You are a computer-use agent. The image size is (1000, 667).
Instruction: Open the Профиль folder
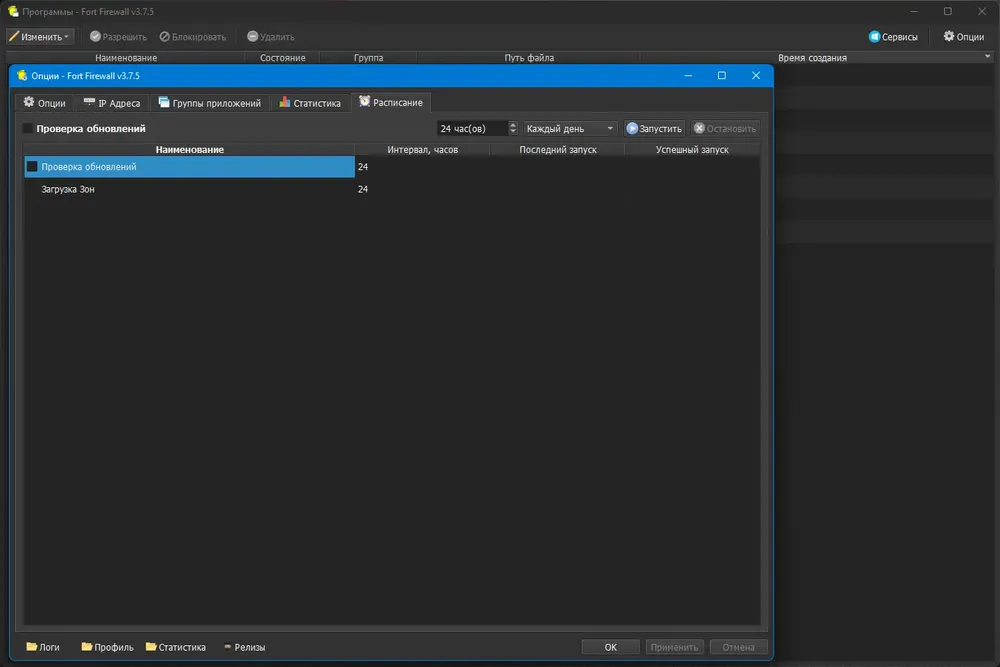tap(107, 647)
